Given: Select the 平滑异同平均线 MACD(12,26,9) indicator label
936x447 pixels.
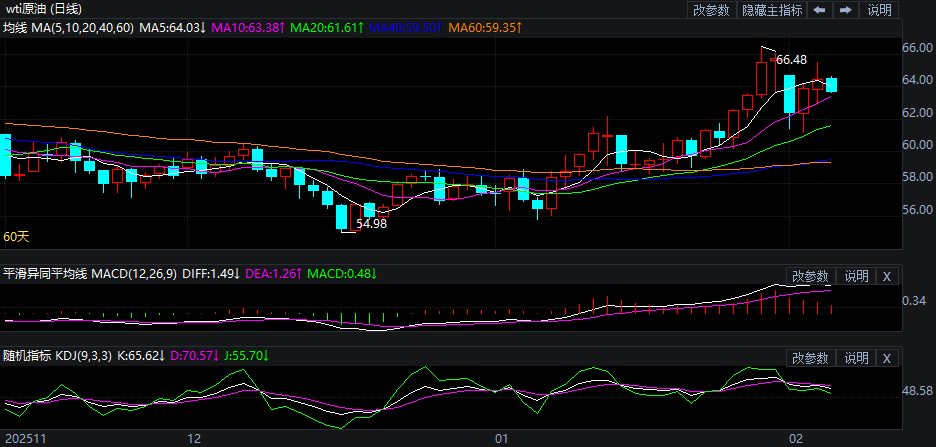Looking at the screenshot, I should [x=90, y=274].
